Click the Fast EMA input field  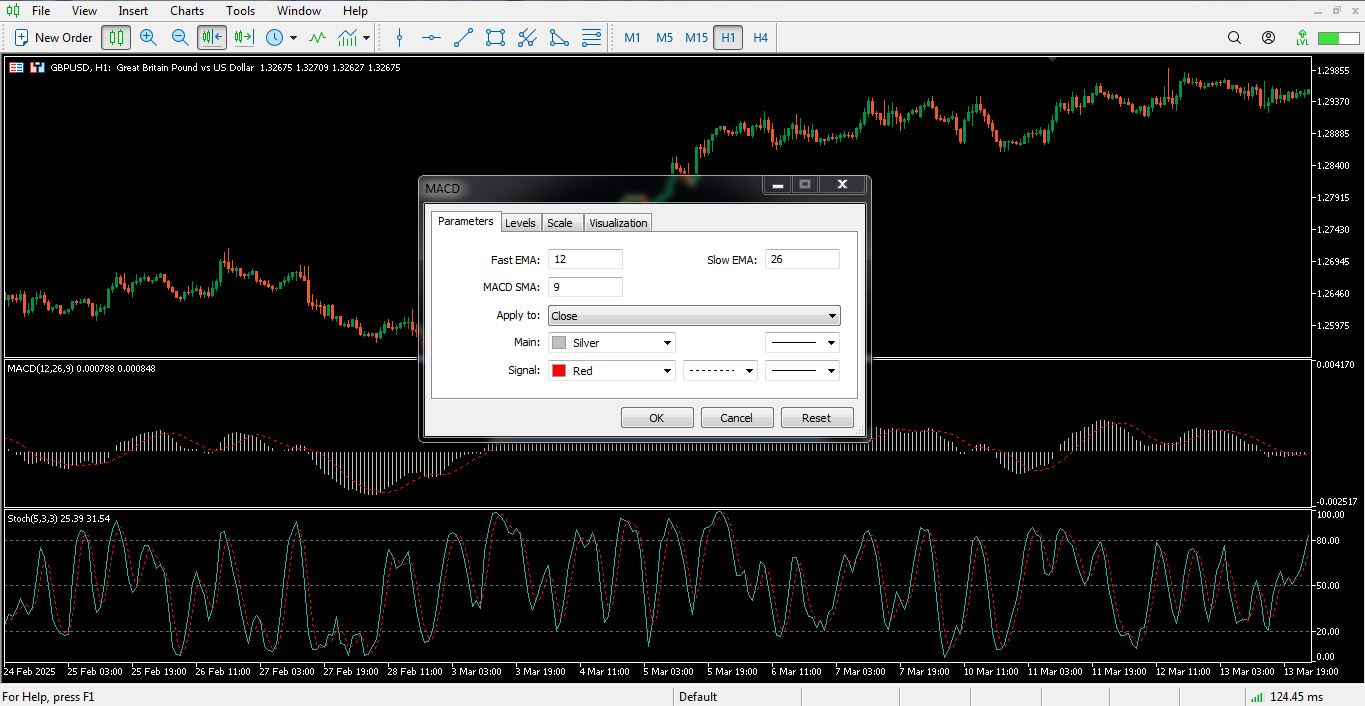point(585,260)
